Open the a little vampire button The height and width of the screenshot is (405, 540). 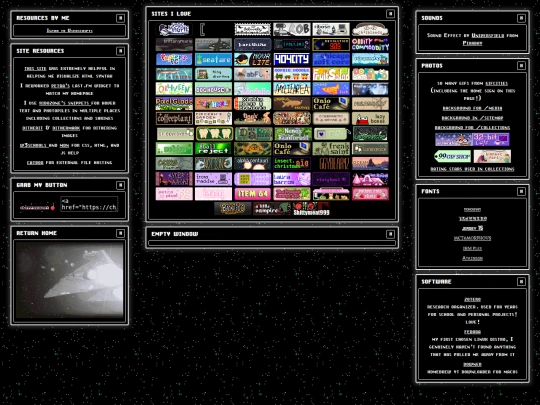[272, 209]
